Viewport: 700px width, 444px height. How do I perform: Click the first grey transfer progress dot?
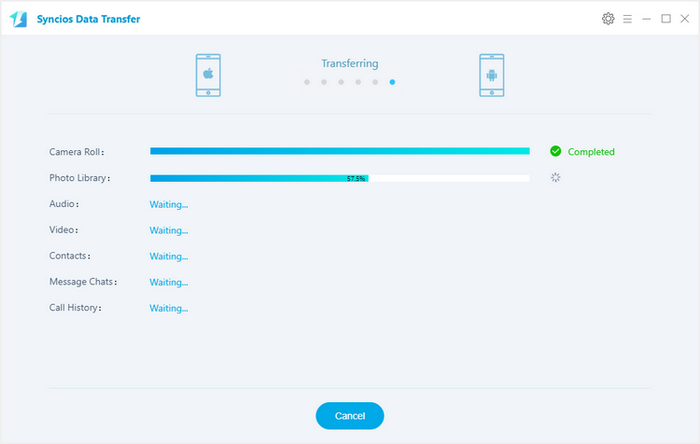(307, 82)
